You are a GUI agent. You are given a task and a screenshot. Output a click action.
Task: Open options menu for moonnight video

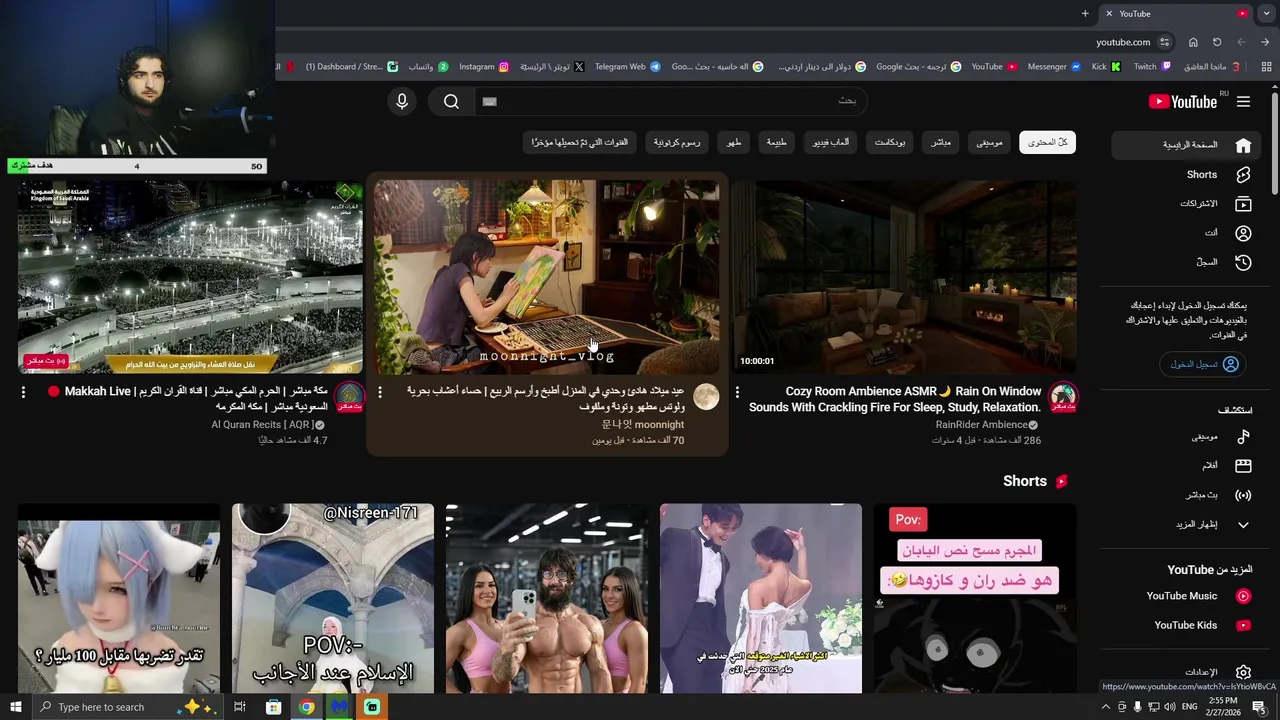pos(380,392)
